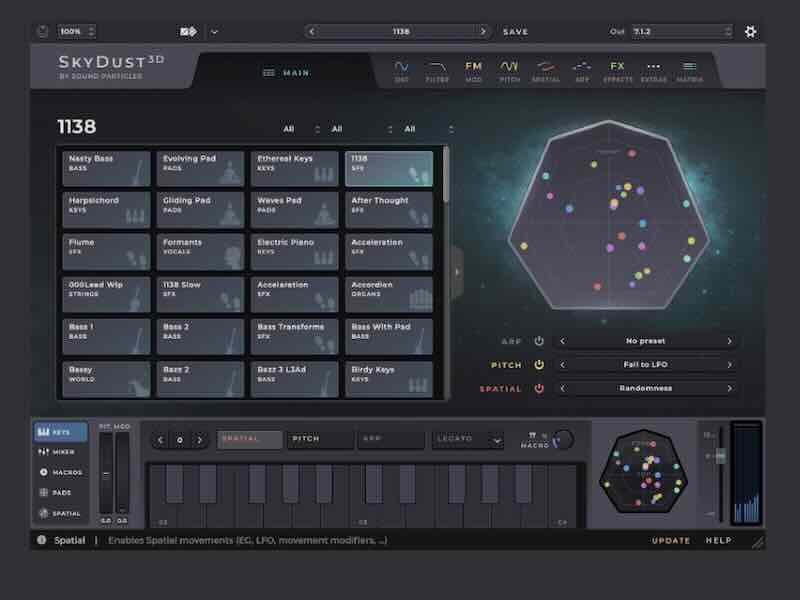This screenshot has height=600, width=800.
Task: Open the settings gear icon
Action: coord(750,31)
